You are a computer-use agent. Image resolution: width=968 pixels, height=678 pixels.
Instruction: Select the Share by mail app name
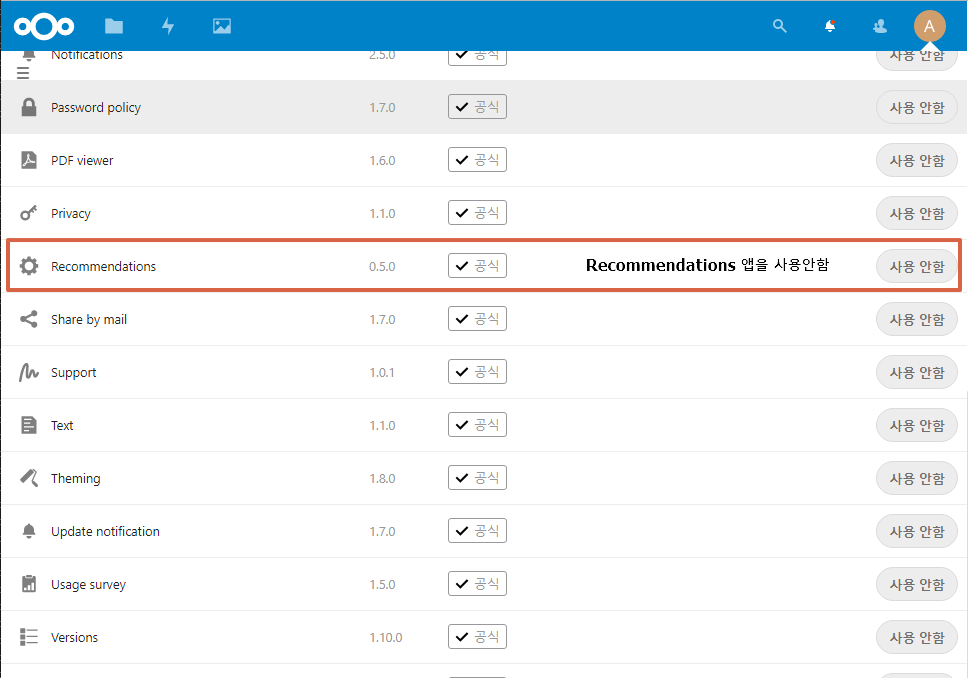(89, 319)
